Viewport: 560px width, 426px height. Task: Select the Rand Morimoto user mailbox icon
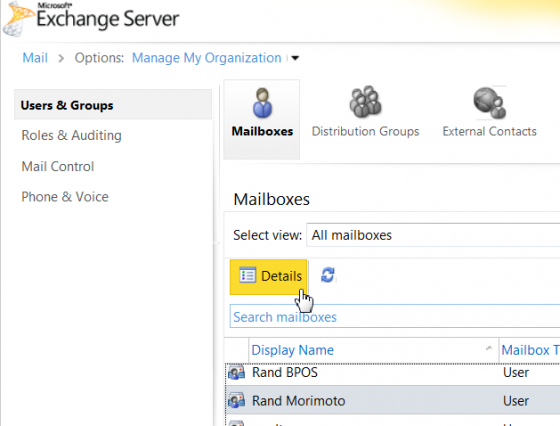tap(236, 401)
